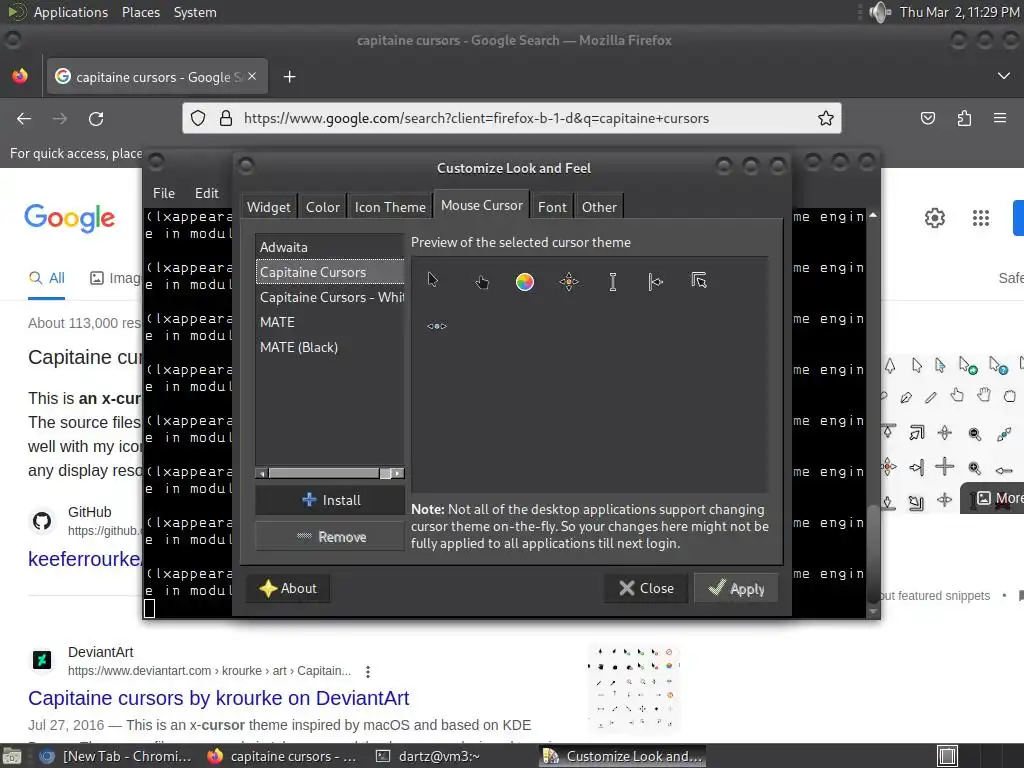Open Google settings gear icon
The width and height of the screenshot is (1024, 768).
[x=935, y=217]
